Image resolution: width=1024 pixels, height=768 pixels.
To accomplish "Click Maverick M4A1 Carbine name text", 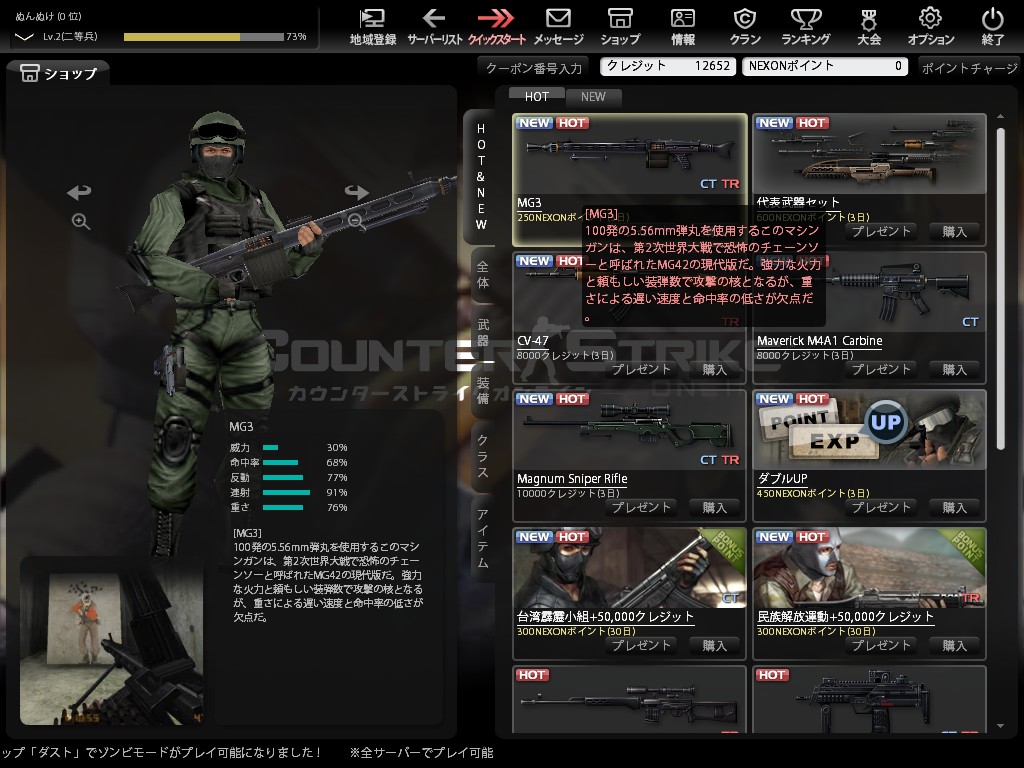I will tap(820, 341).
